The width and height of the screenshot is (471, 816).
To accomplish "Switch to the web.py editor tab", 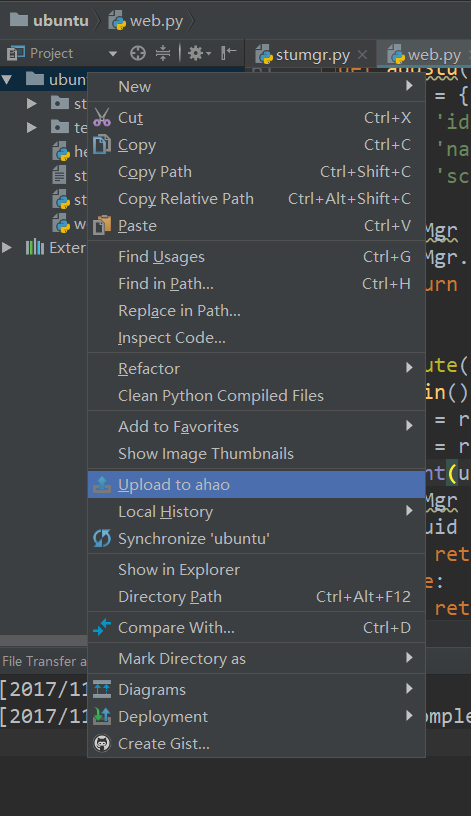I will [424, 55].
